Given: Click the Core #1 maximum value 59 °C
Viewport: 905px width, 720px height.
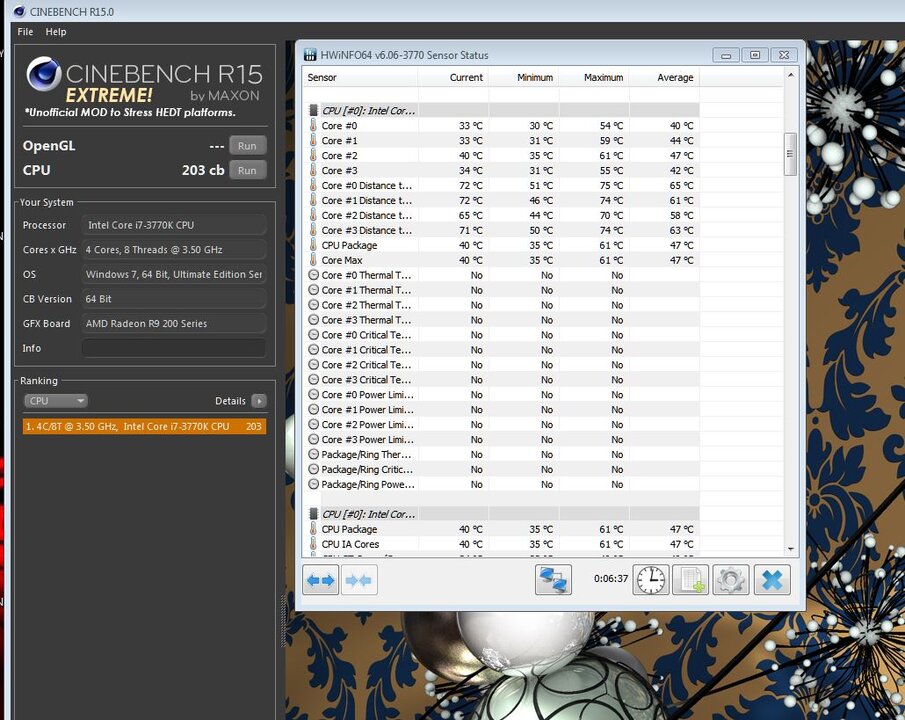Looking at the screenshot, I should click(611, 140).
